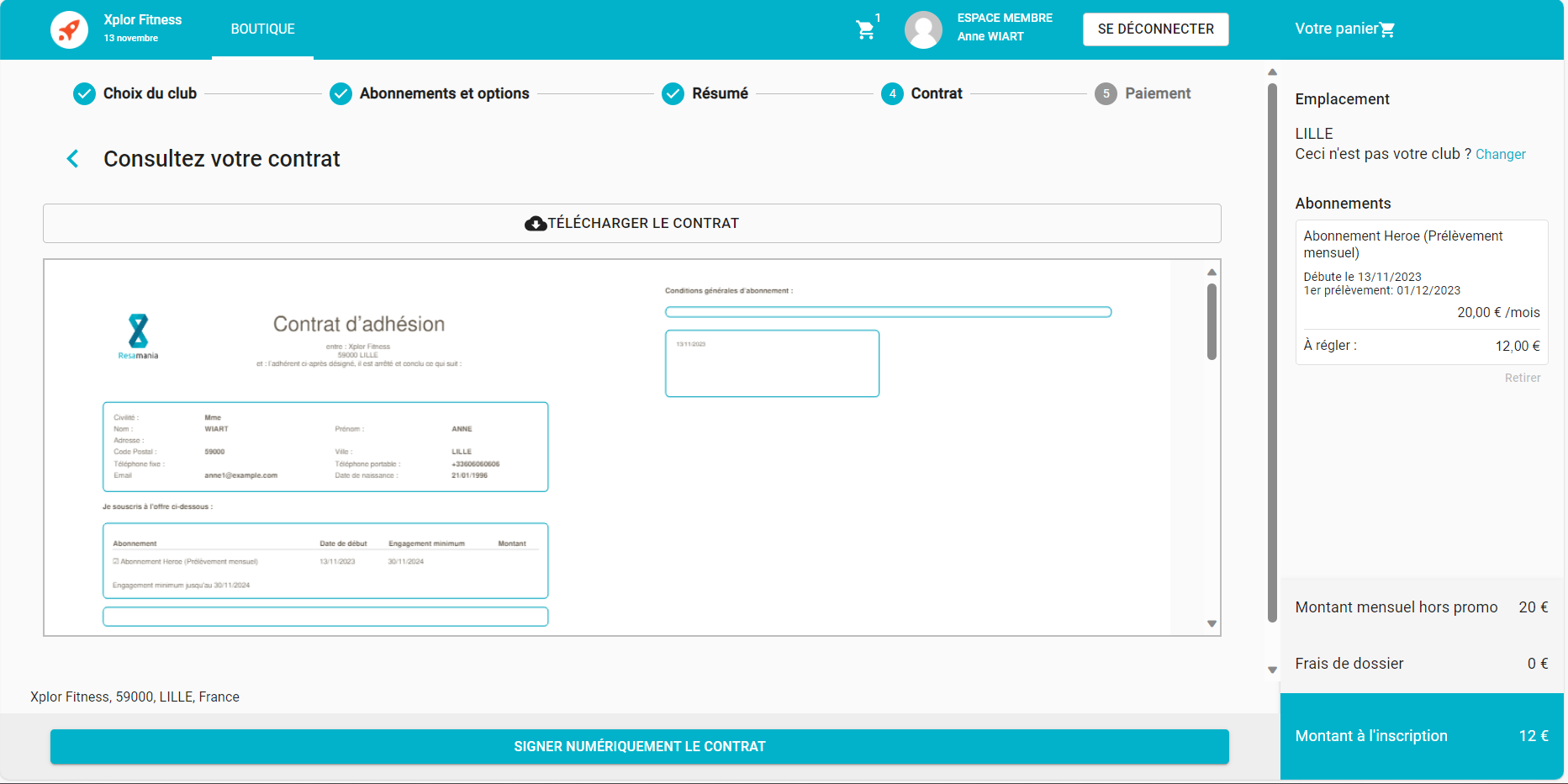Open the BOUTIQUE tab
This screenshot has width=1568, height=784.
pos(262,29)
